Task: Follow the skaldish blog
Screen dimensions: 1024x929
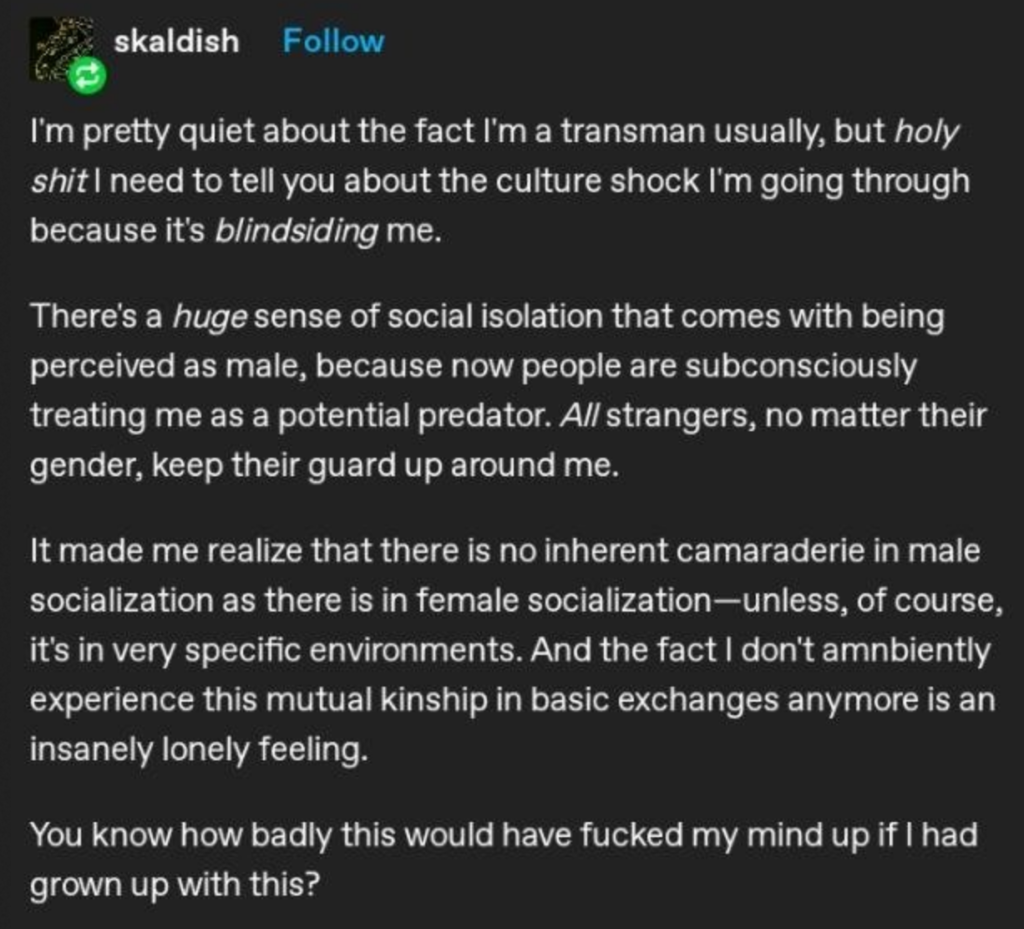Action: click(x=333, y=41)
